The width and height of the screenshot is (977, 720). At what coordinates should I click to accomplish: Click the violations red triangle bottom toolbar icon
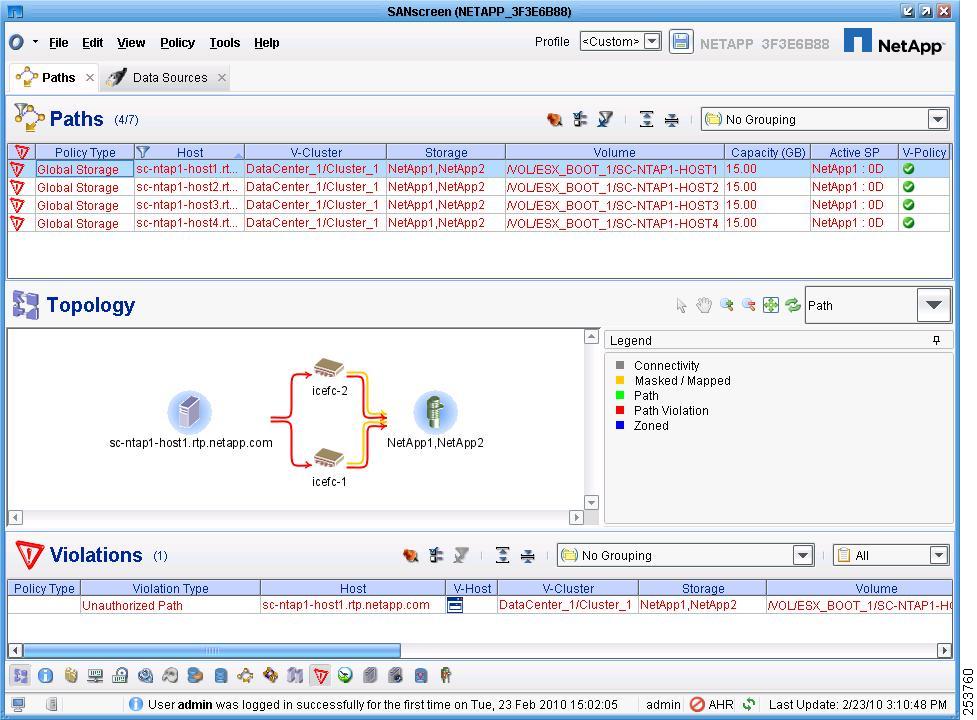pos(320,675)
